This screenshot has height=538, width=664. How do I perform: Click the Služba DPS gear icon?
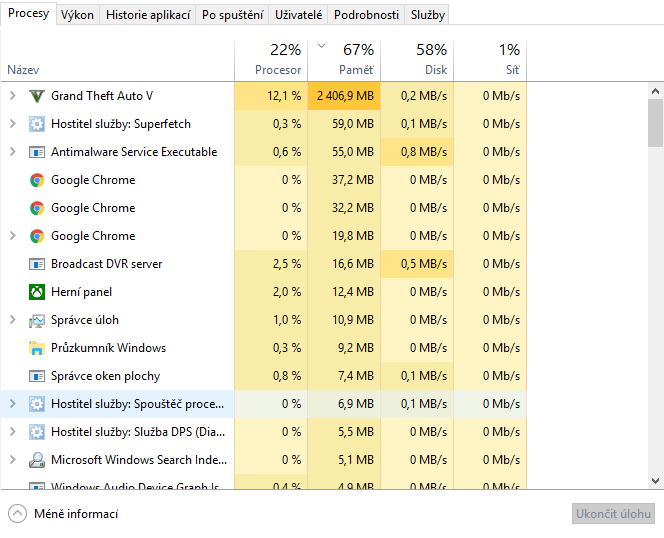[x=37, y=432]
